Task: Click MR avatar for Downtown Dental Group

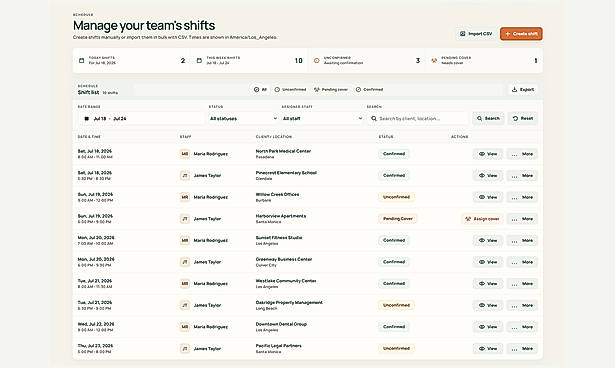Action: [x=185, y=326]
